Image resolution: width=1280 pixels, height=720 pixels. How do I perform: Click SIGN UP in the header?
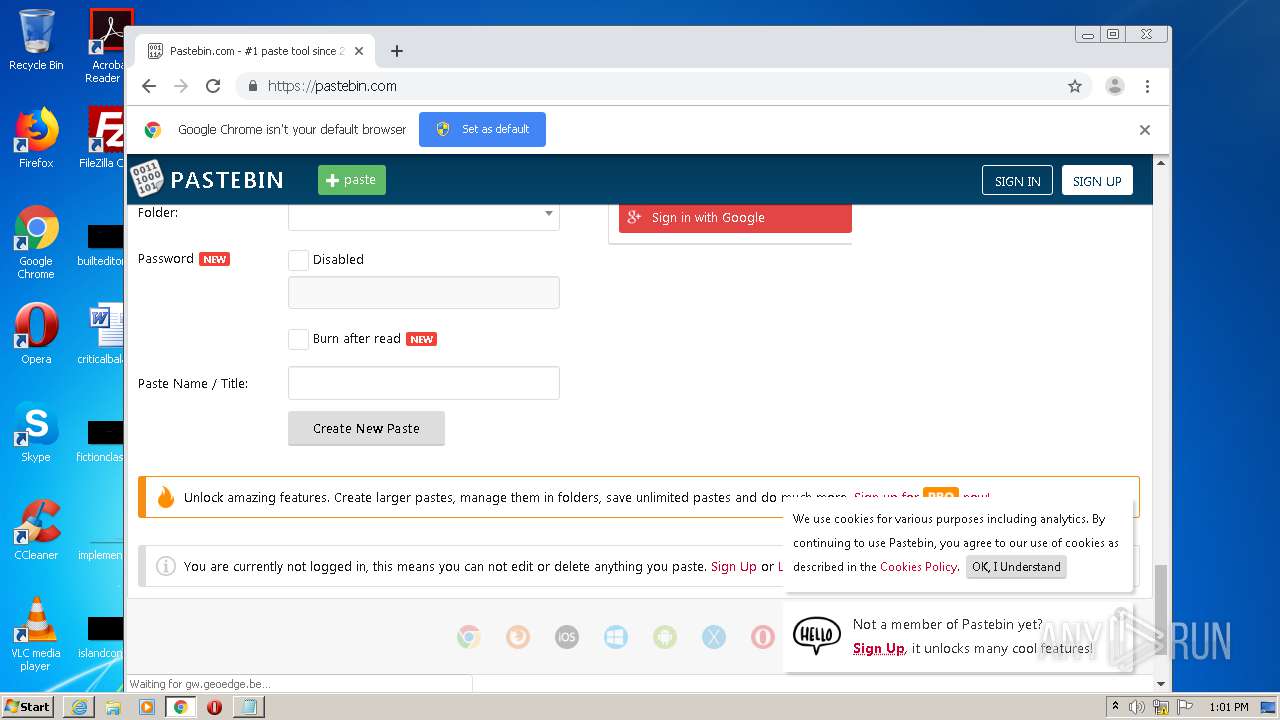[1097, 181]
